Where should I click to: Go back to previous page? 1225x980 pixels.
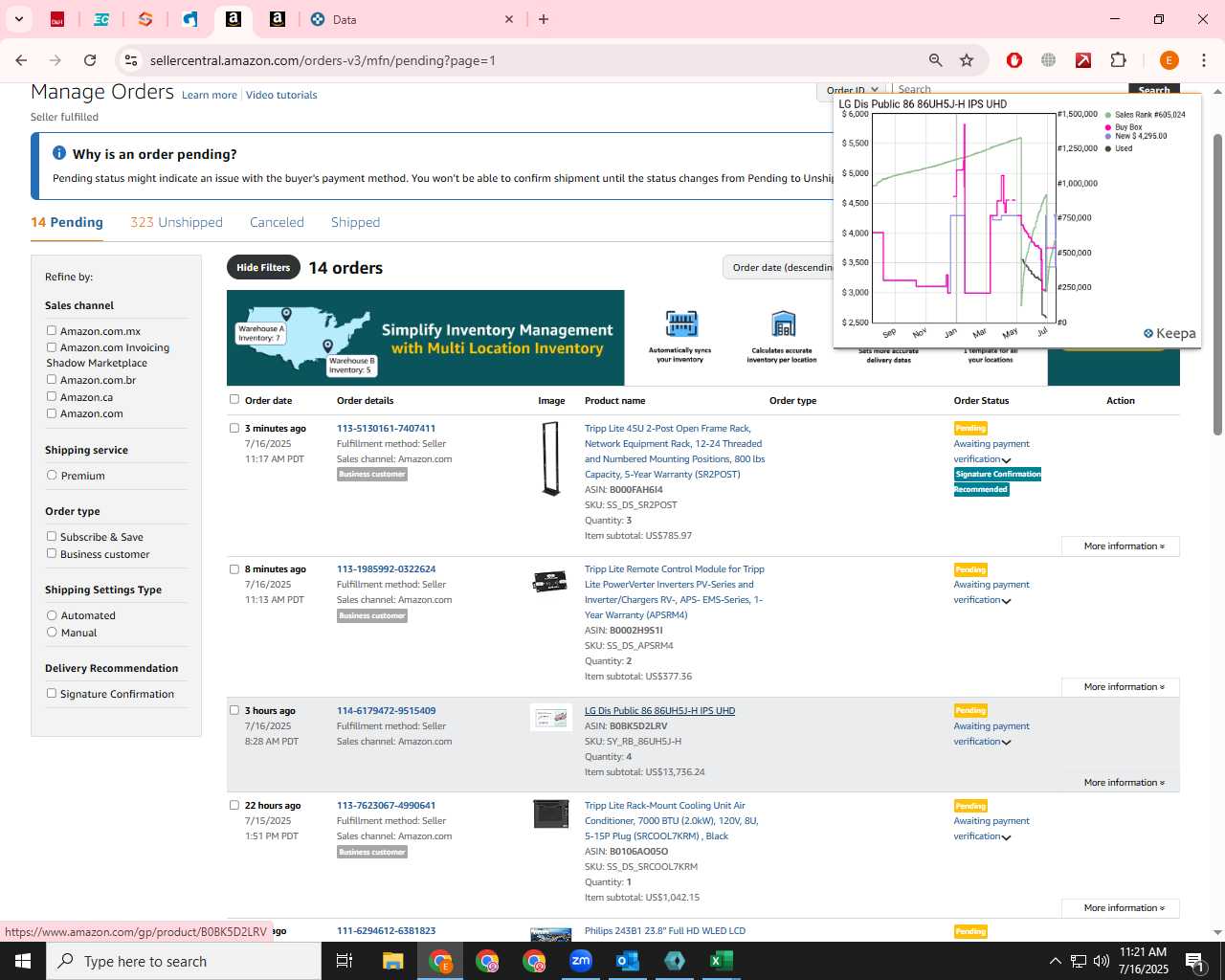(21, 60)
